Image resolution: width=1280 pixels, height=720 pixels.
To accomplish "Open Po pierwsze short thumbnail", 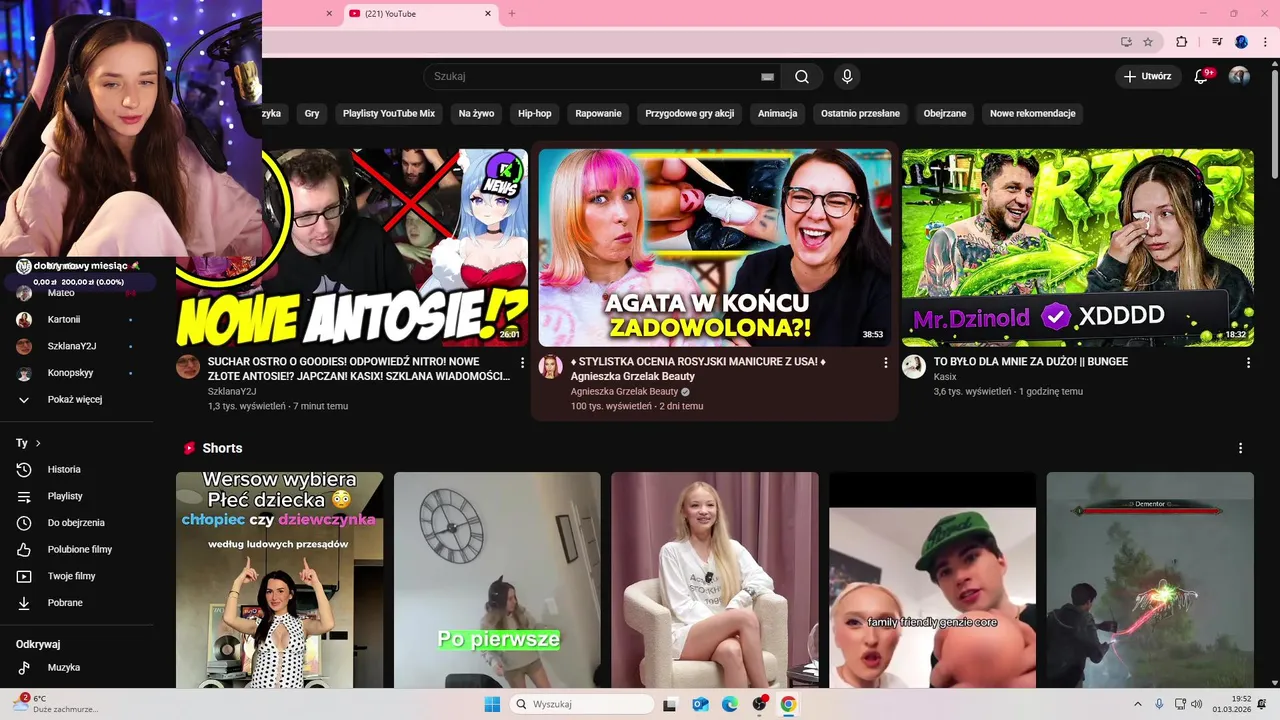I will click(x=497, y=580).
